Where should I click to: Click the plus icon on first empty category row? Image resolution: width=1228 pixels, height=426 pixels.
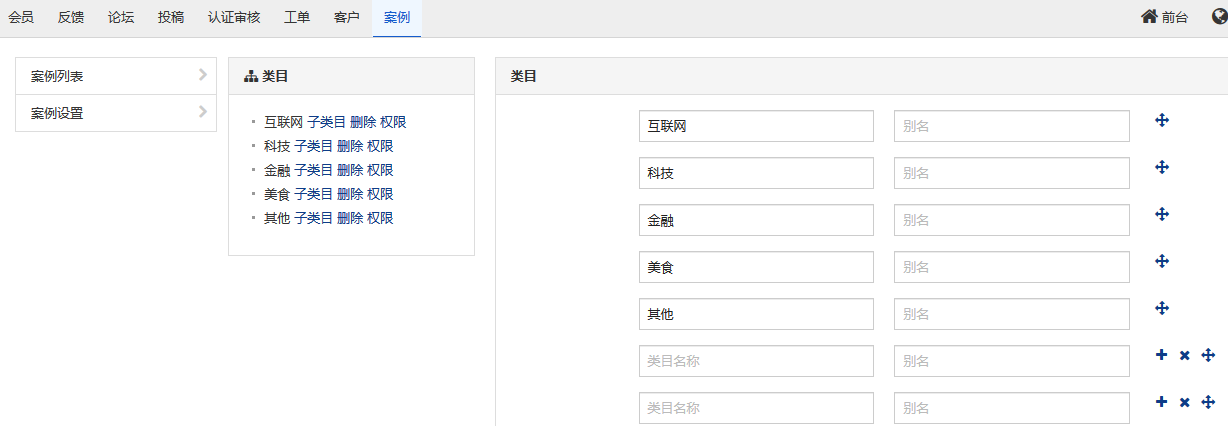(1161, 355)
